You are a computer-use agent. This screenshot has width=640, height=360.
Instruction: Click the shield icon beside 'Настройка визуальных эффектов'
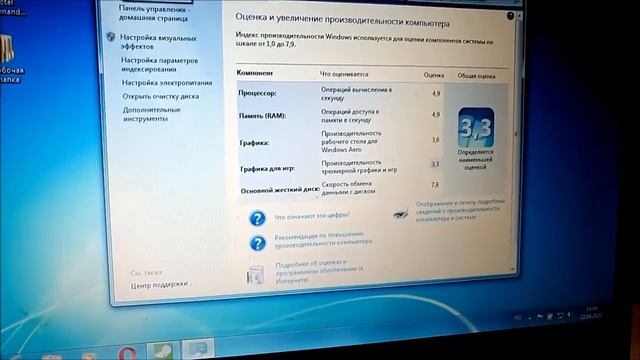point(111,37)
